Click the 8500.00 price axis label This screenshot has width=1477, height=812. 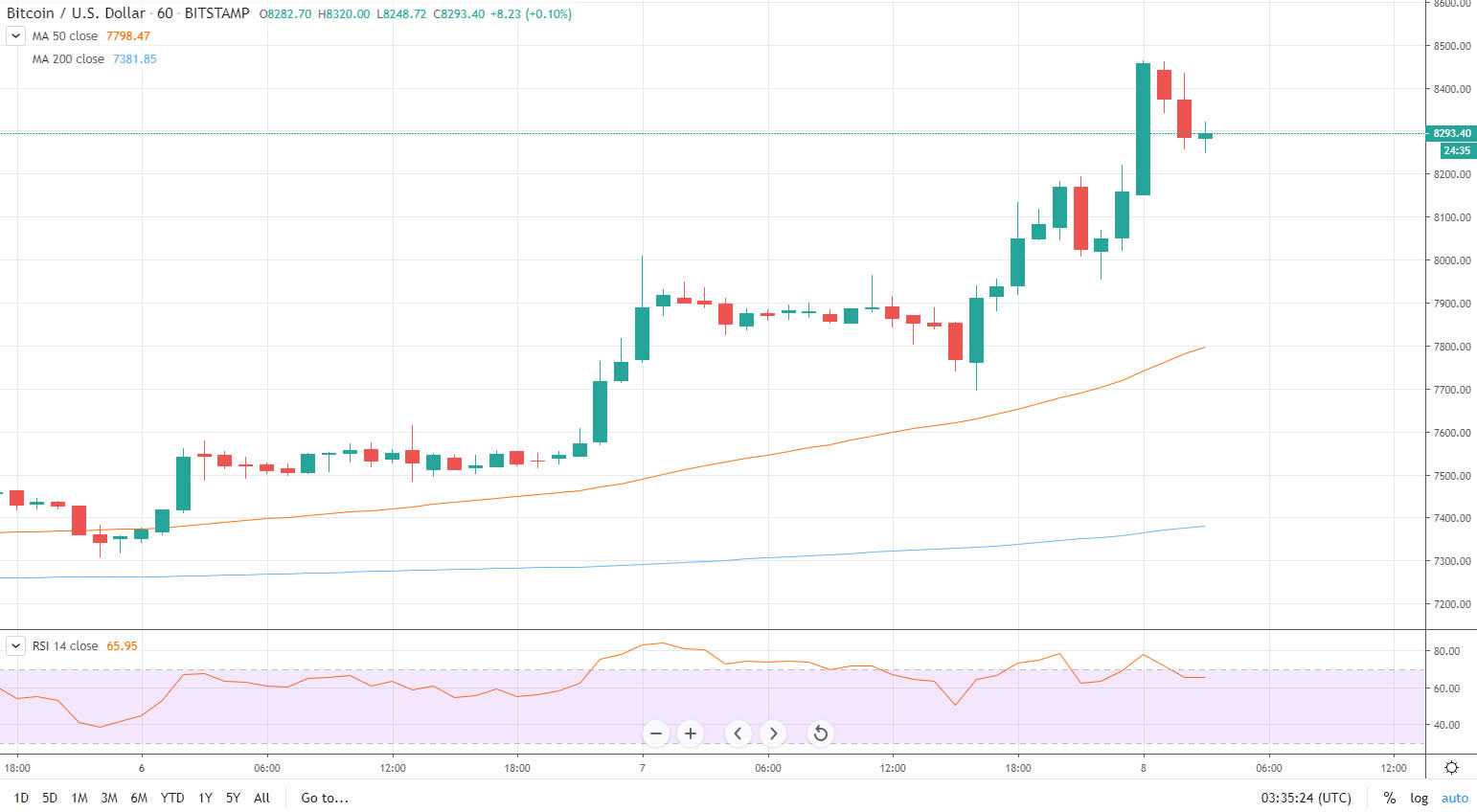[1452, 46]
